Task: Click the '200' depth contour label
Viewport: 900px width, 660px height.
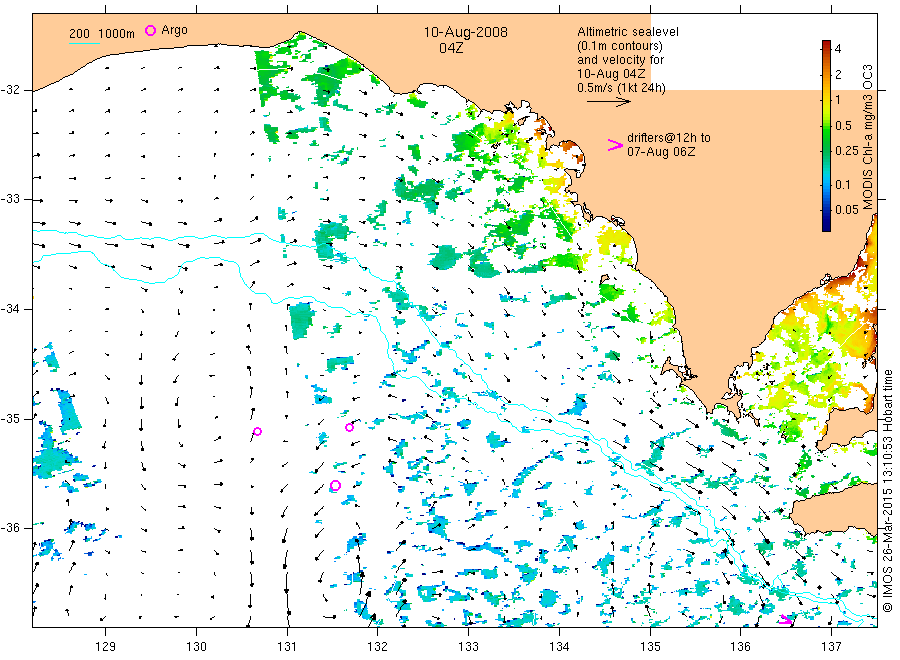Action: (x=79, y=34)
